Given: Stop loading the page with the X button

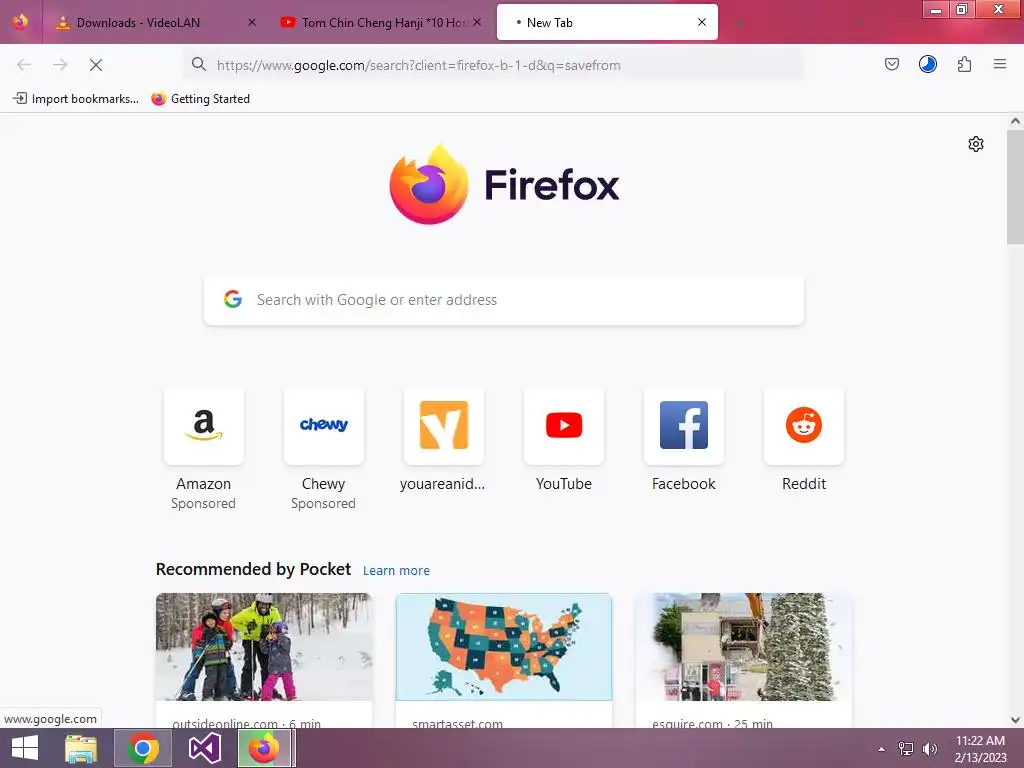Looking at the screenshot, I should click(x=96, y=65).
